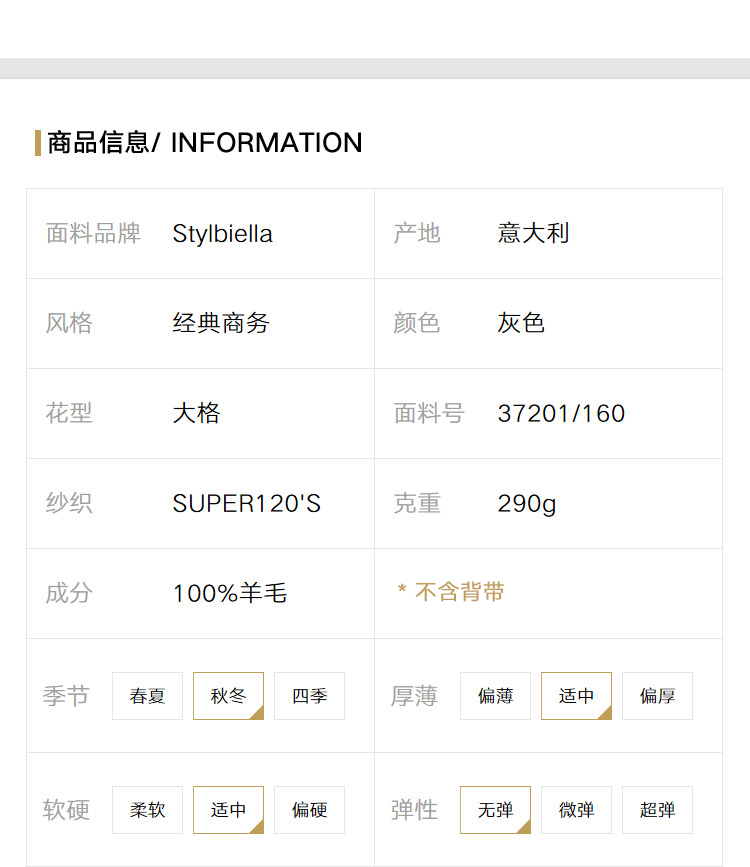The image size is (750, 867).
Task: Choose 偏硬 softness option
Action: pos(309,809)
